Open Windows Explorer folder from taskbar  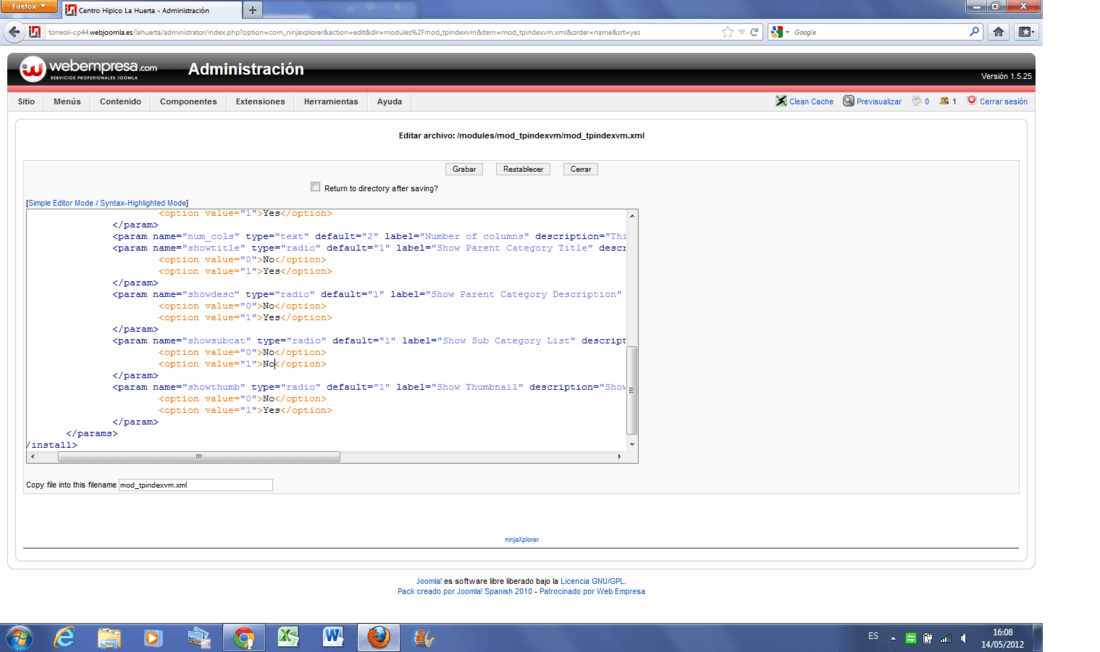pyautogui.click(x=109, y=638)
